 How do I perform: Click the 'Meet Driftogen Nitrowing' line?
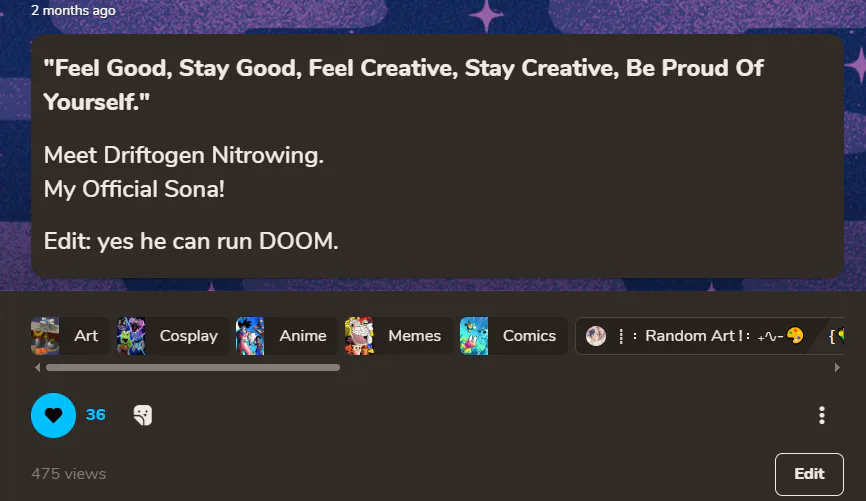click(x=183, y=155)
